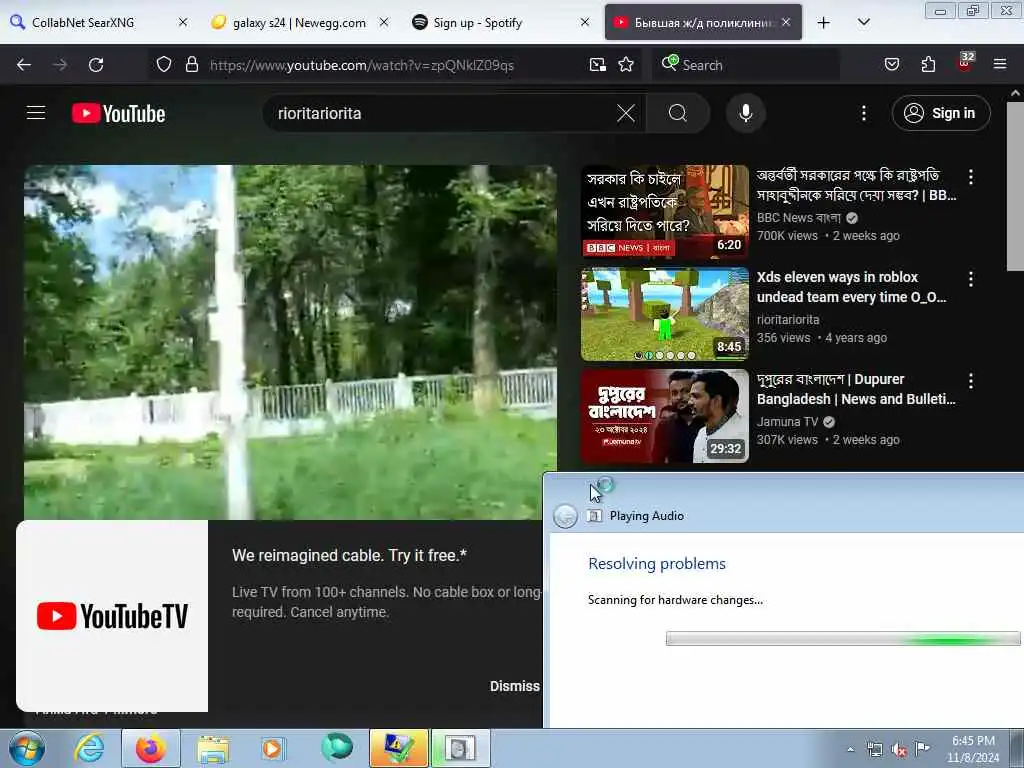This screenshot has height=768, width=1024.
Task: Open the options menu for the BBC News video
Action: pyautogui.click(x=970, y=176)
